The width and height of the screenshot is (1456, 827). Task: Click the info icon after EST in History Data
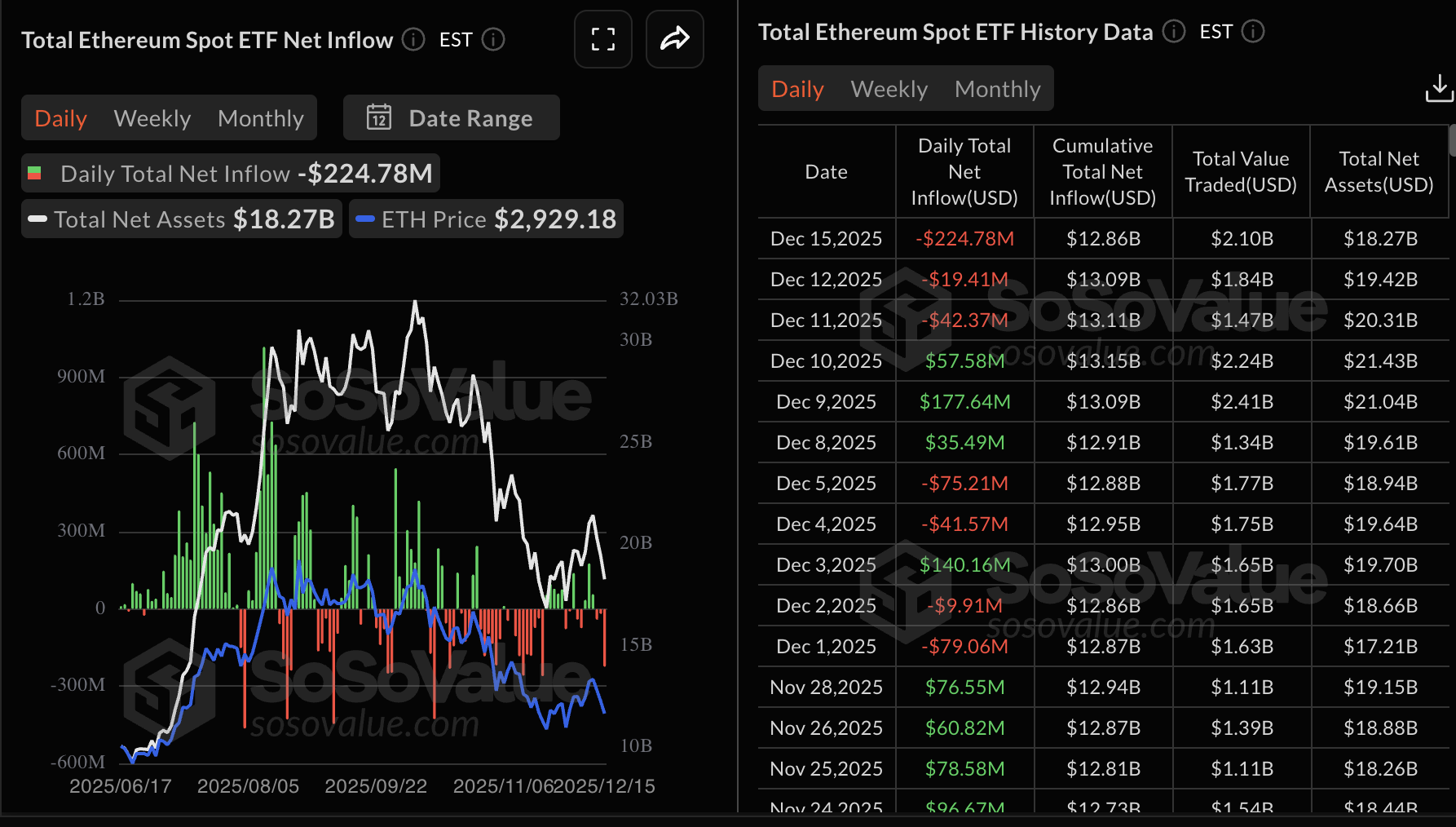tap(1253, 32)
